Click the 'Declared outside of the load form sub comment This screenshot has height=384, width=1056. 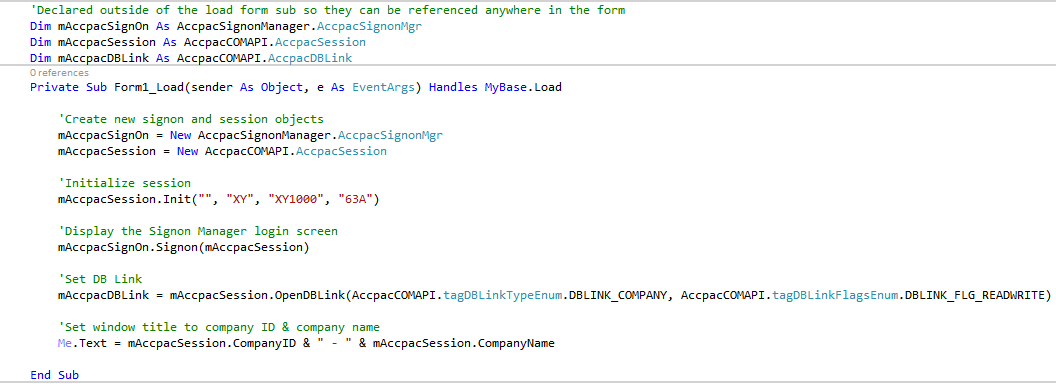click(x=327, y=10)
